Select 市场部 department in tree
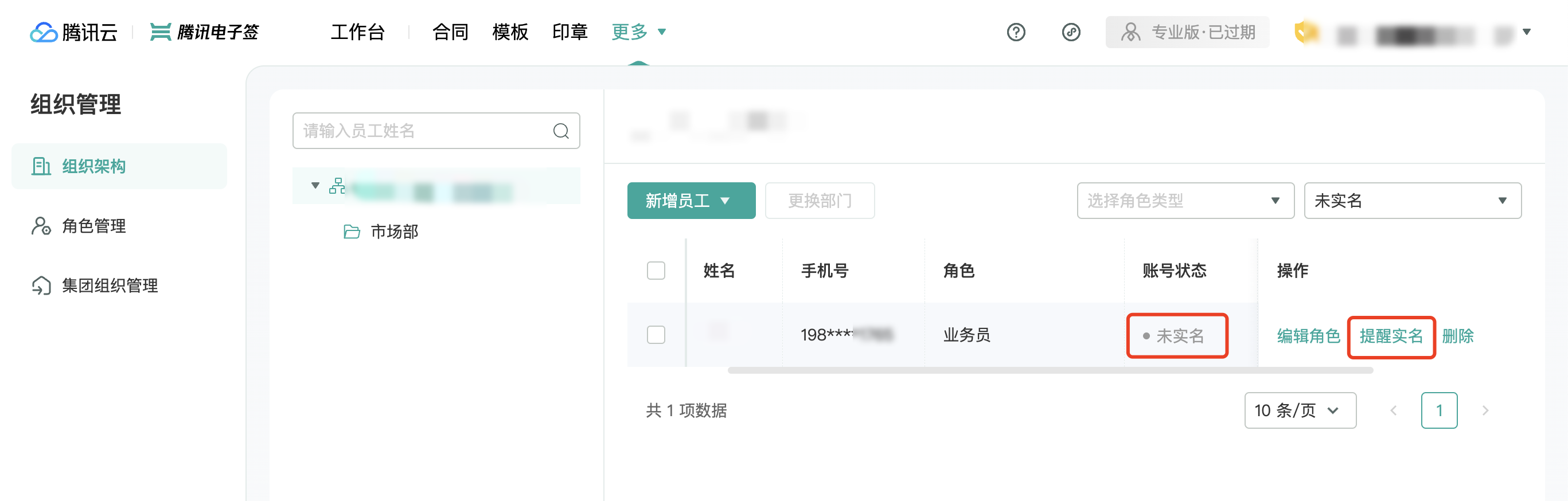 coord(394,232)
